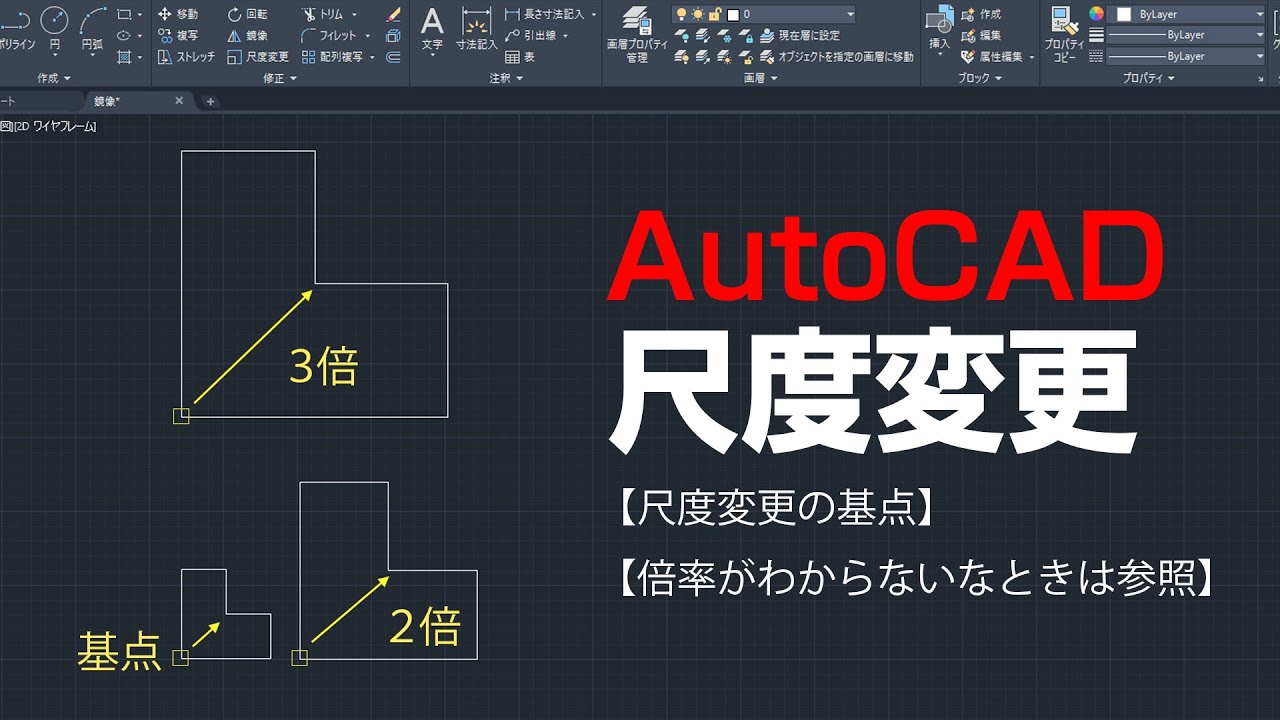Image resolution: width=1280 pixels, height=720 pixels.
Task: Insert a Table (表)
Action: pos(520,57)
